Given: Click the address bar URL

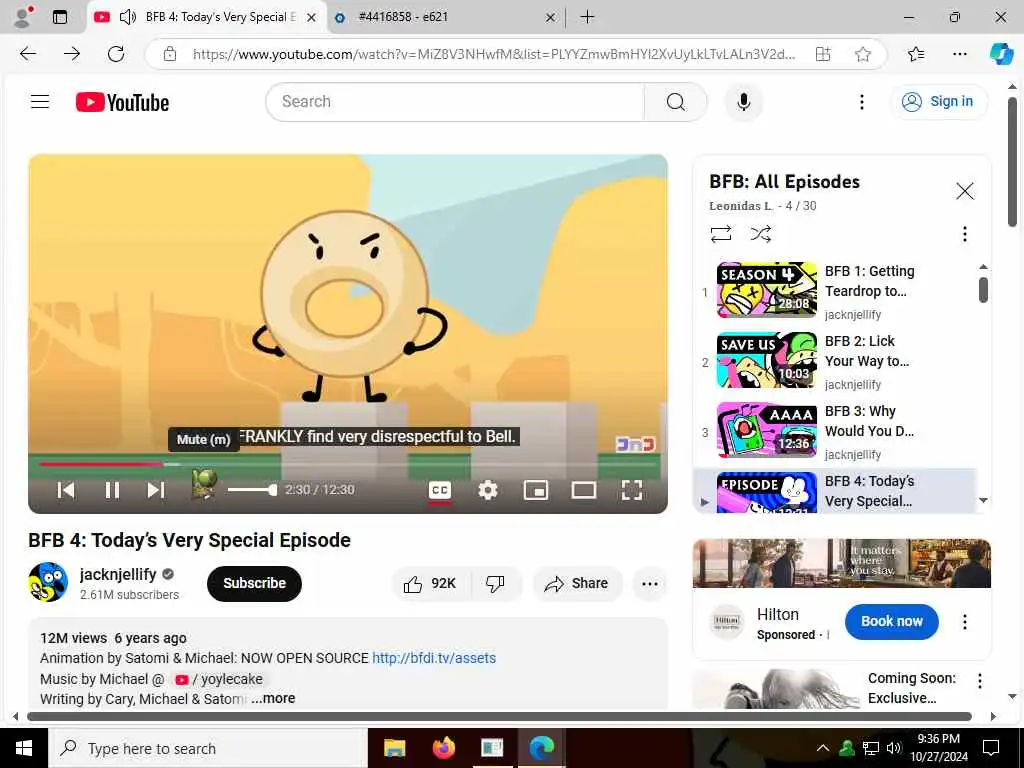Looking at the screenshot, I should 494,54.
